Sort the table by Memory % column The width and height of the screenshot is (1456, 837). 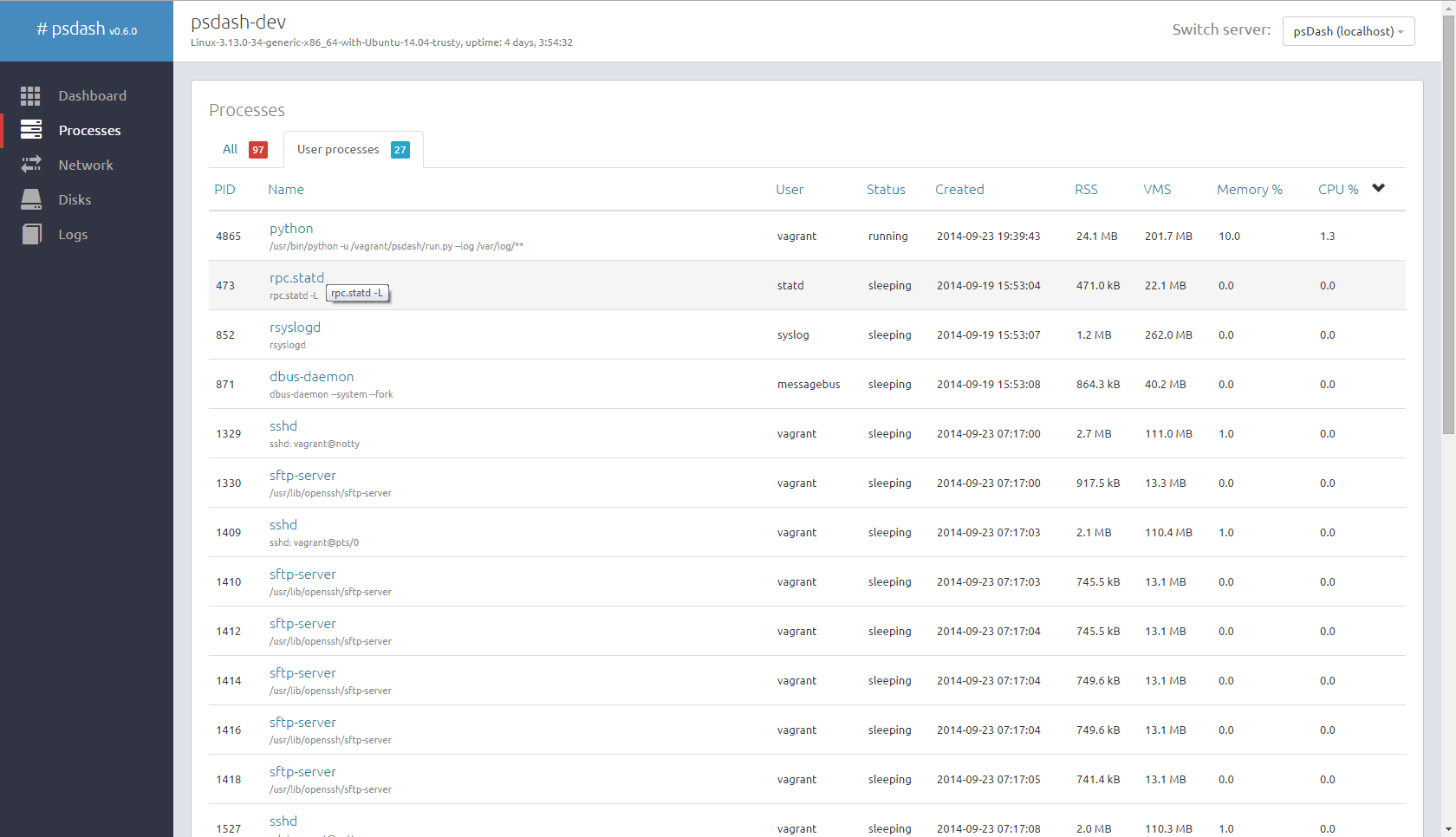pyautogui.click(x=1249, y=189)
